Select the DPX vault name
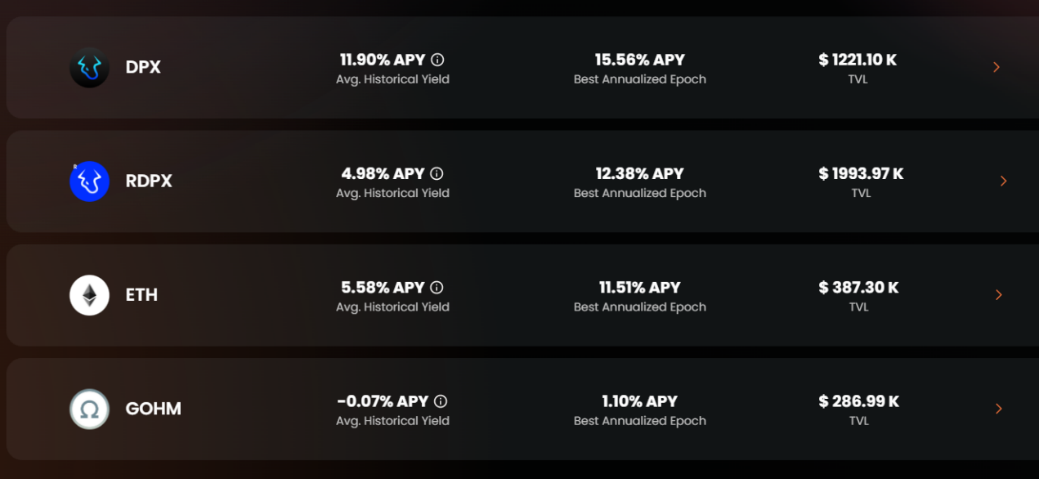The image size is (1039, 479). click(x=143, y=68)
